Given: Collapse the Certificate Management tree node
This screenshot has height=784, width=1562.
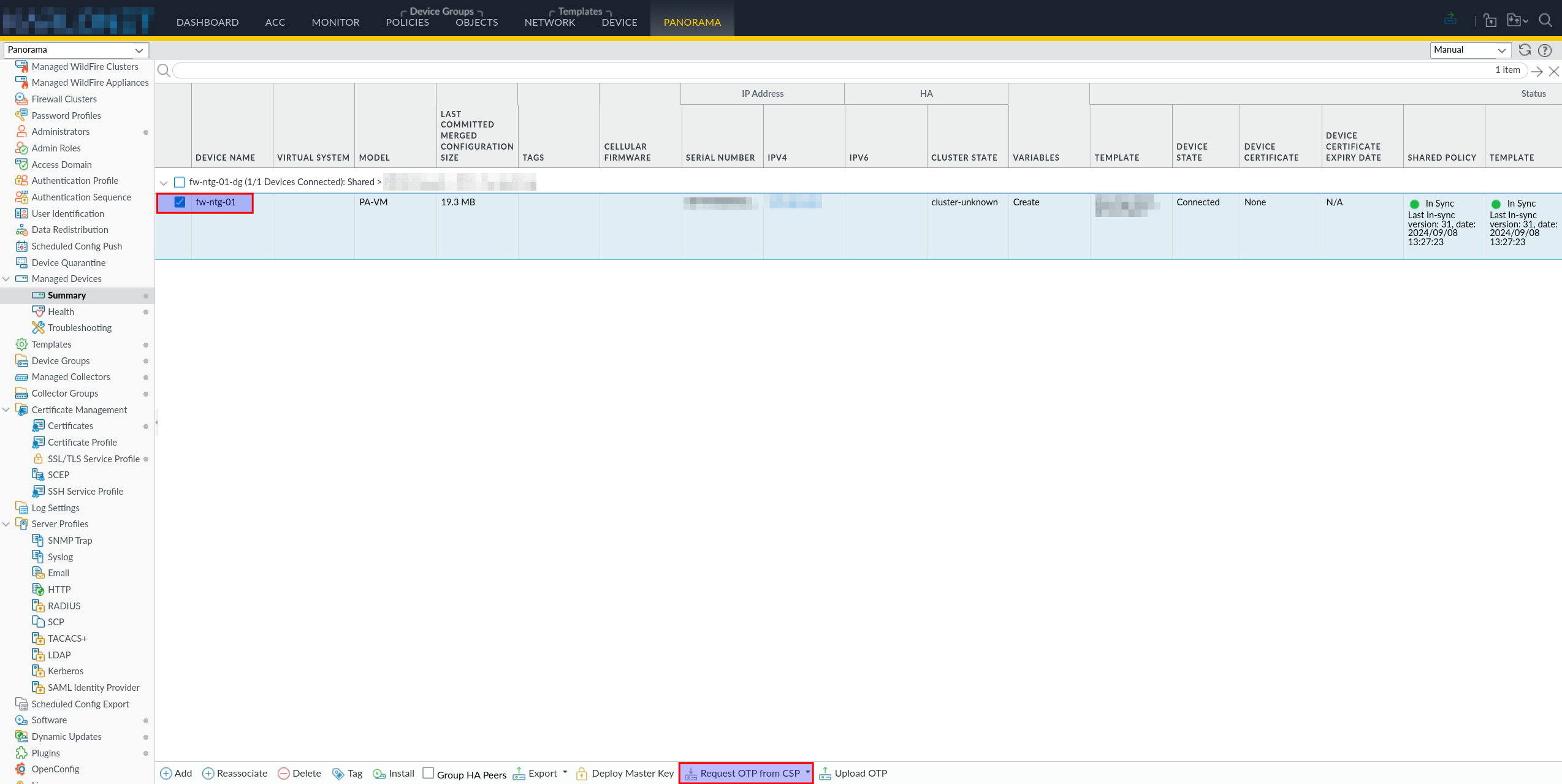Looking at the screenshot, I should [x=6, y=409].
